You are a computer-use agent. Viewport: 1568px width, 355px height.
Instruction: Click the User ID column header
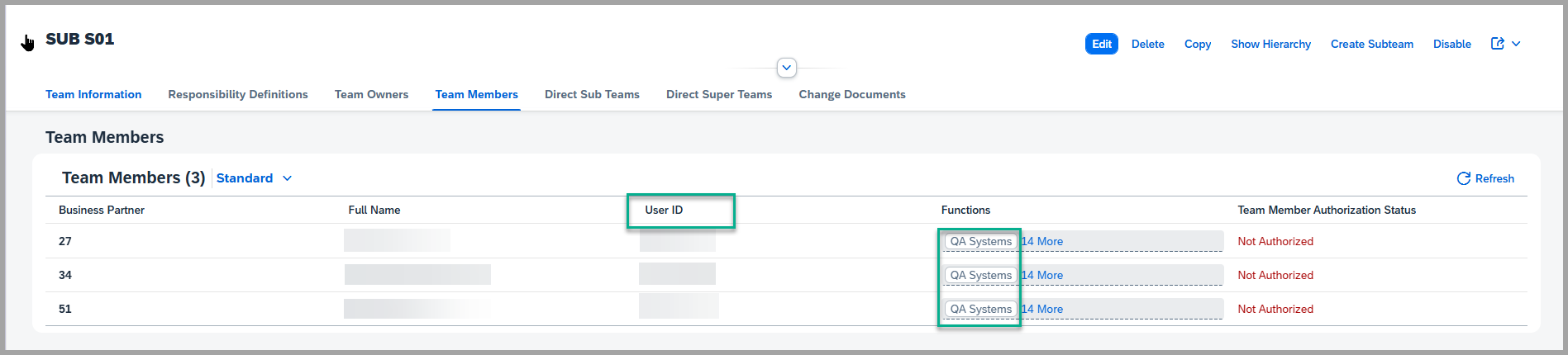(x=664, y=210)
